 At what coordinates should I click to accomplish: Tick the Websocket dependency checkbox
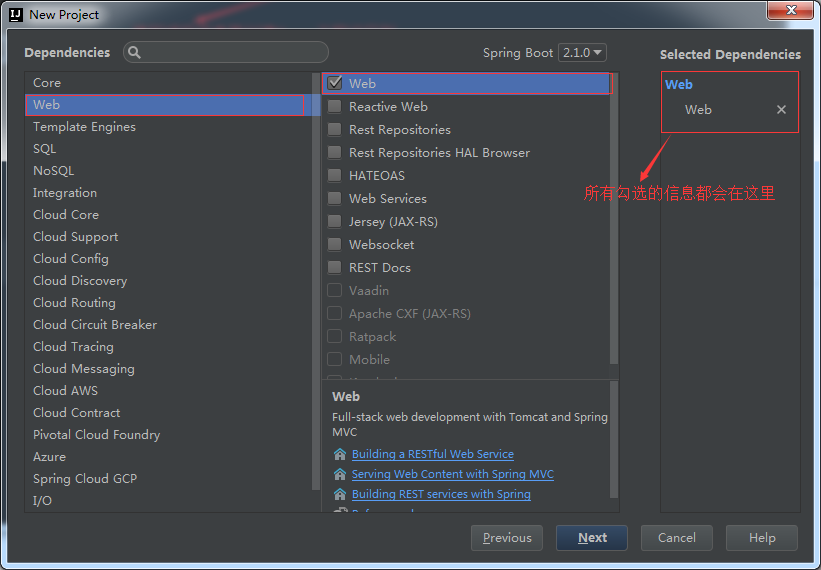(335, 245)
